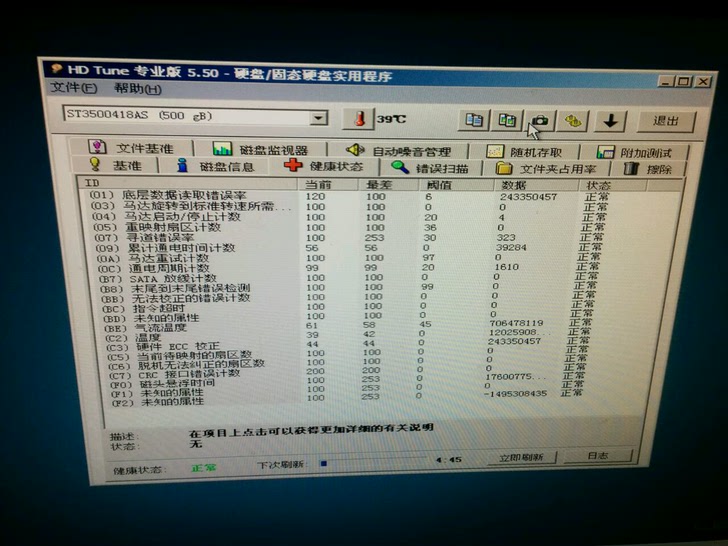728x546 pixels.
Task: Switch to the 随机存取 tab
Action: pyautogui.click(x=524, y=152)
